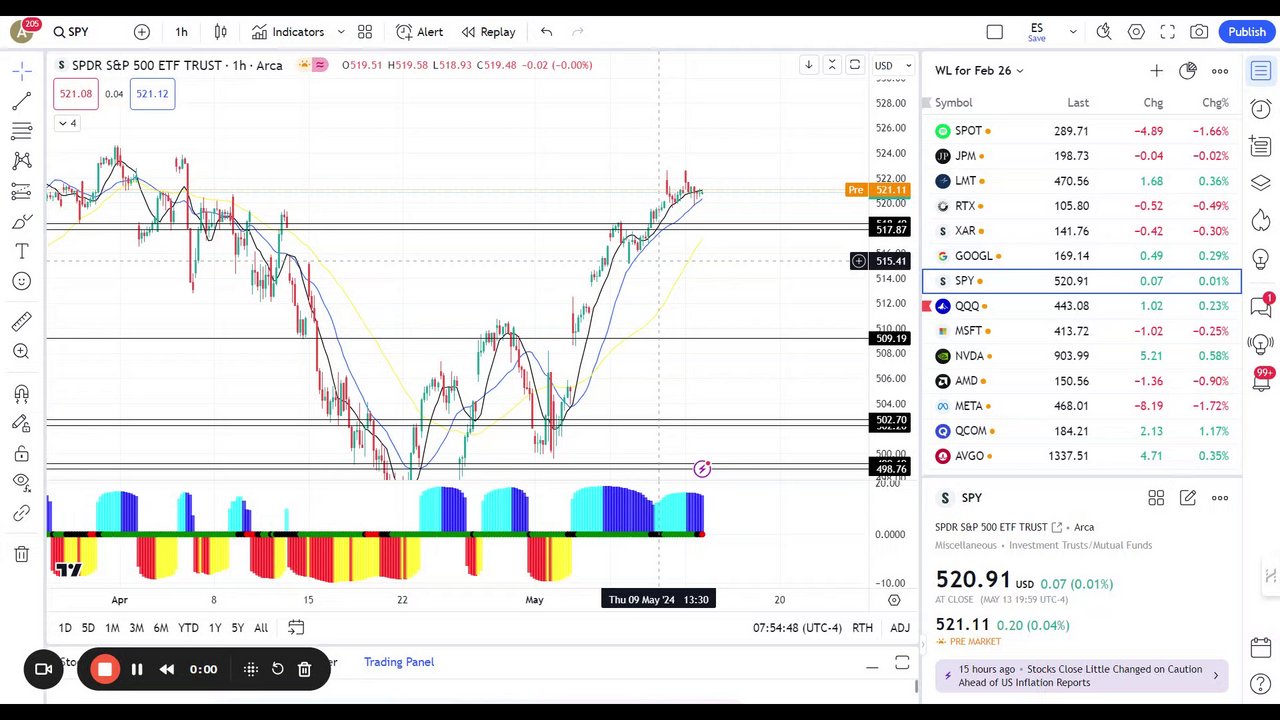Select the brush tool
This screenshot has height=720, width=1280.
(x=22, y=221)
